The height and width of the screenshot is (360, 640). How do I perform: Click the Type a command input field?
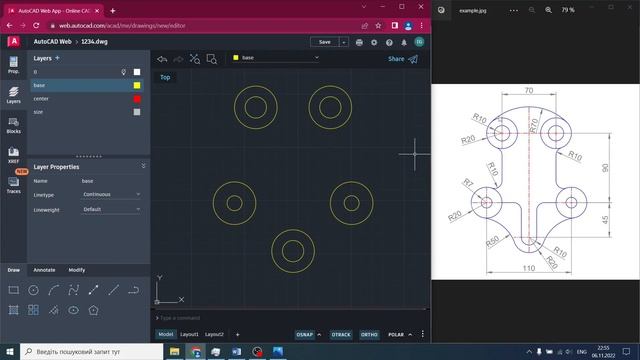tap(290, 318)
